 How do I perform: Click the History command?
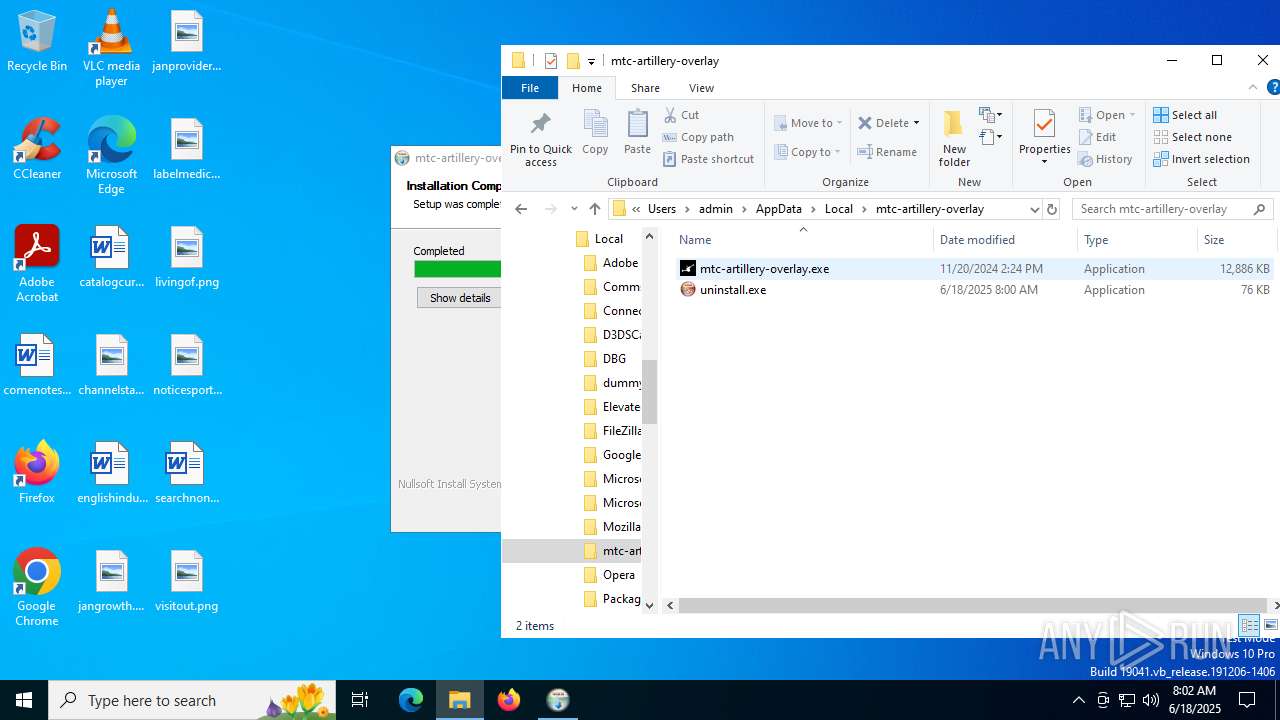[1105, 159]
